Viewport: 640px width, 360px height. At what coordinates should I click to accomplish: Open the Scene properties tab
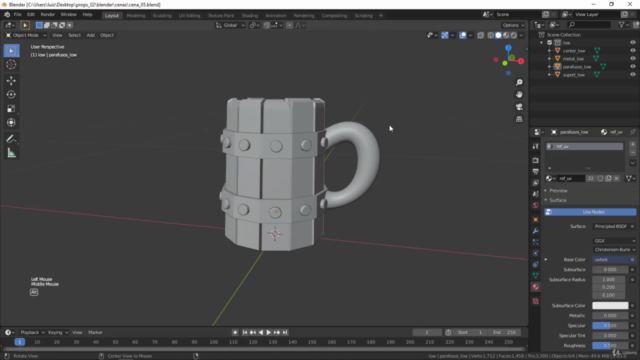click(x=536, y=194)
